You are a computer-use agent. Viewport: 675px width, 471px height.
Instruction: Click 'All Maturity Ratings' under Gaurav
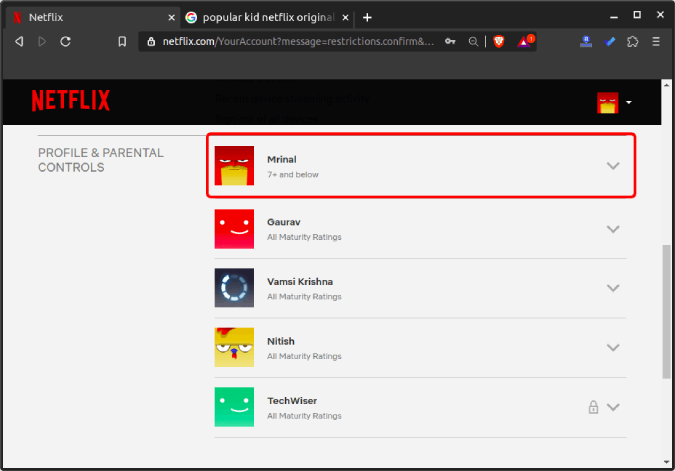pyautogui.click(x=304, y=237)
